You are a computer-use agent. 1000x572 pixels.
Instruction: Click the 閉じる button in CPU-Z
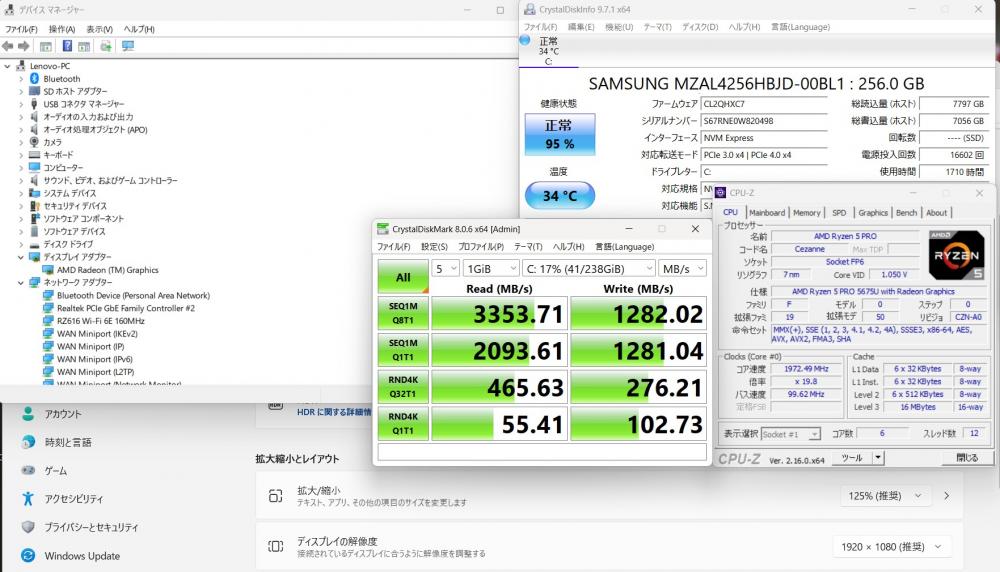(x=967, y=457)
